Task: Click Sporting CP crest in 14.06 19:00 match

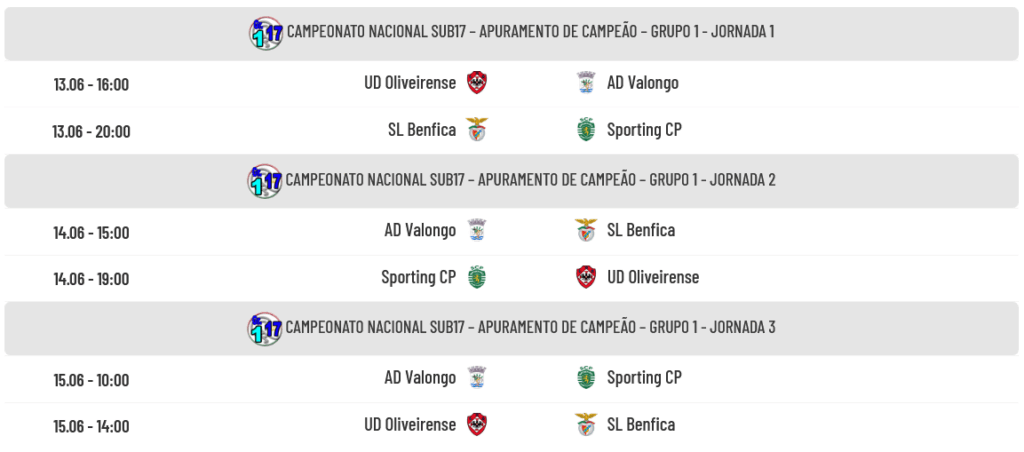Action: (477, 277)
